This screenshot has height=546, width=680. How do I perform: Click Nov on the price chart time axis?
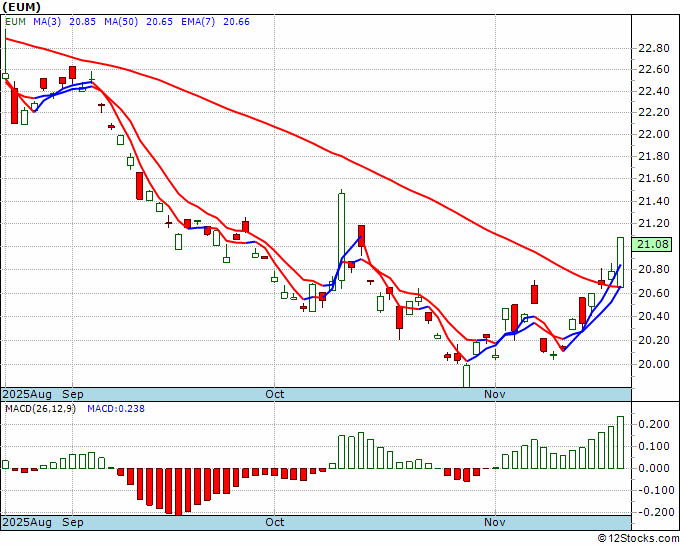coord(495,394)
